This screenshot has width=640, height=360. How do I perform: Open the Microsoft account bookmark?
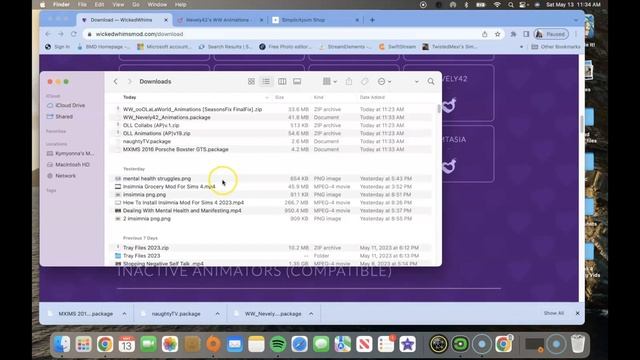click(164, 47)
